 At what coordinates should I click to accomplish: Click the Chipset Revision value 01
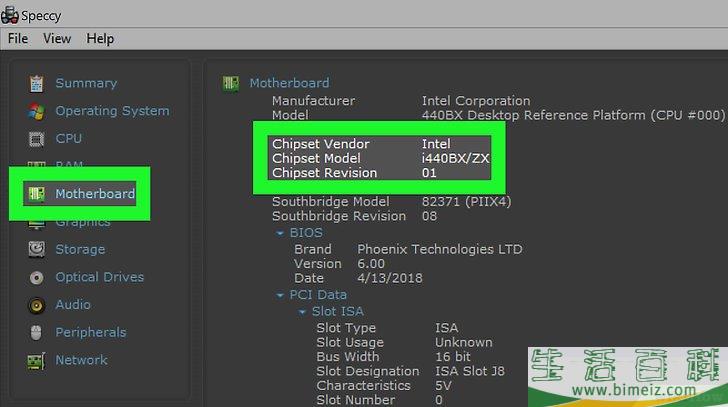429,173
